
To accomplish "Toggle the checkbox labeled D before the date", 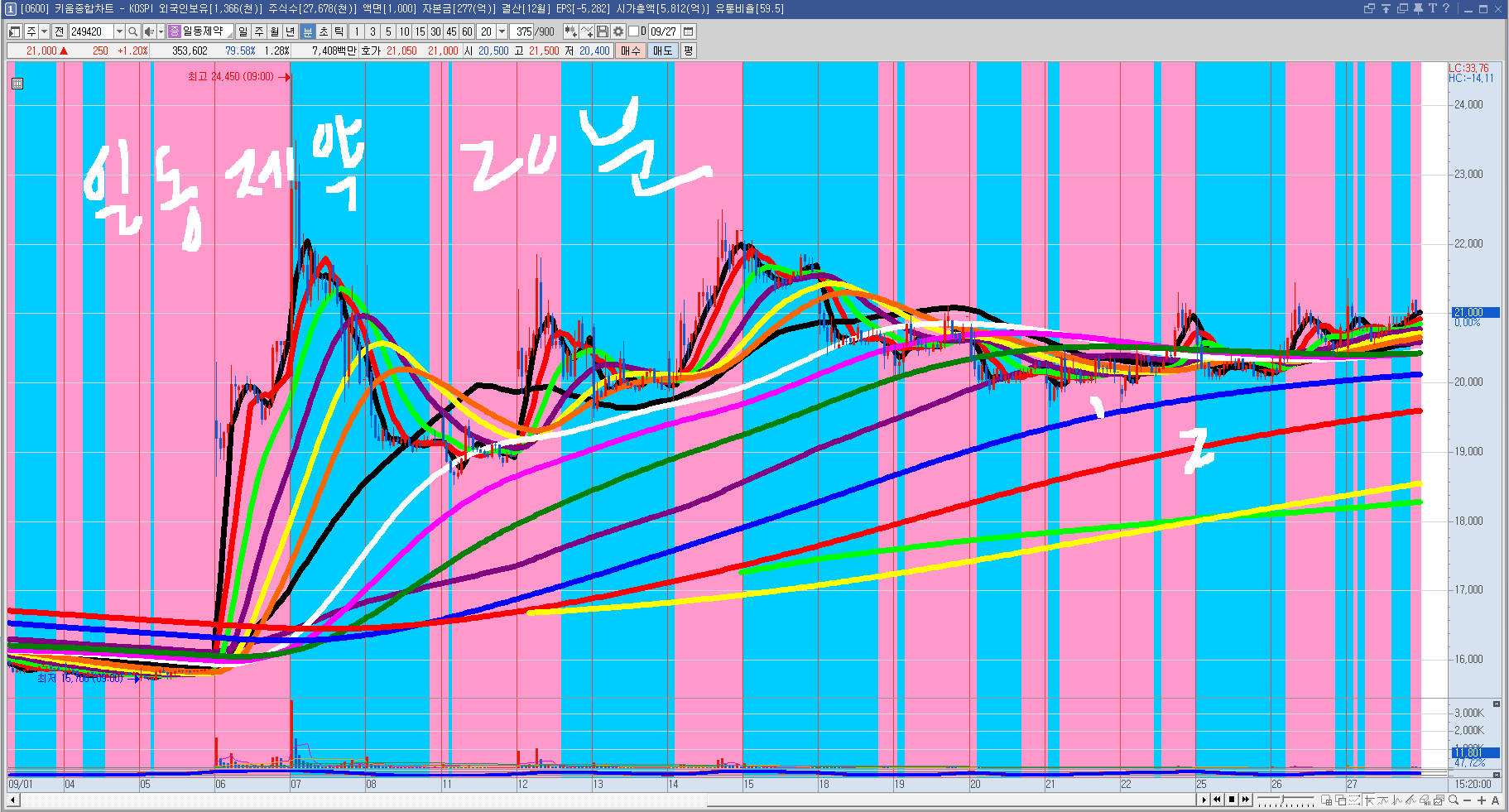I will click(633, 31).
